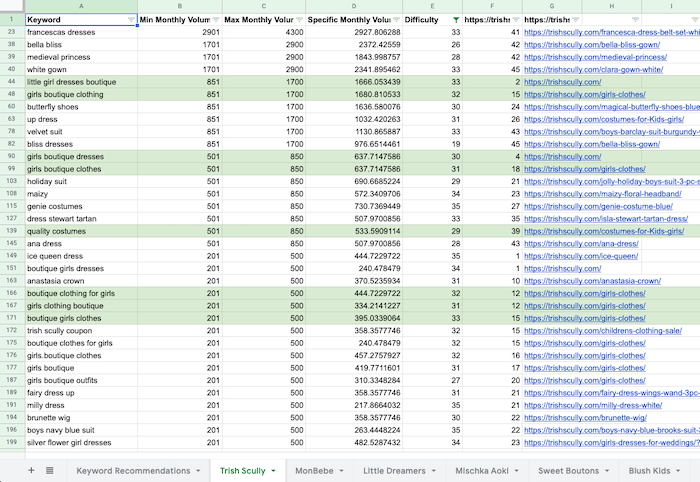Open filter menu for Keyword column
The width and height of the screenshot is (700, 482).
tap(131, 20)
